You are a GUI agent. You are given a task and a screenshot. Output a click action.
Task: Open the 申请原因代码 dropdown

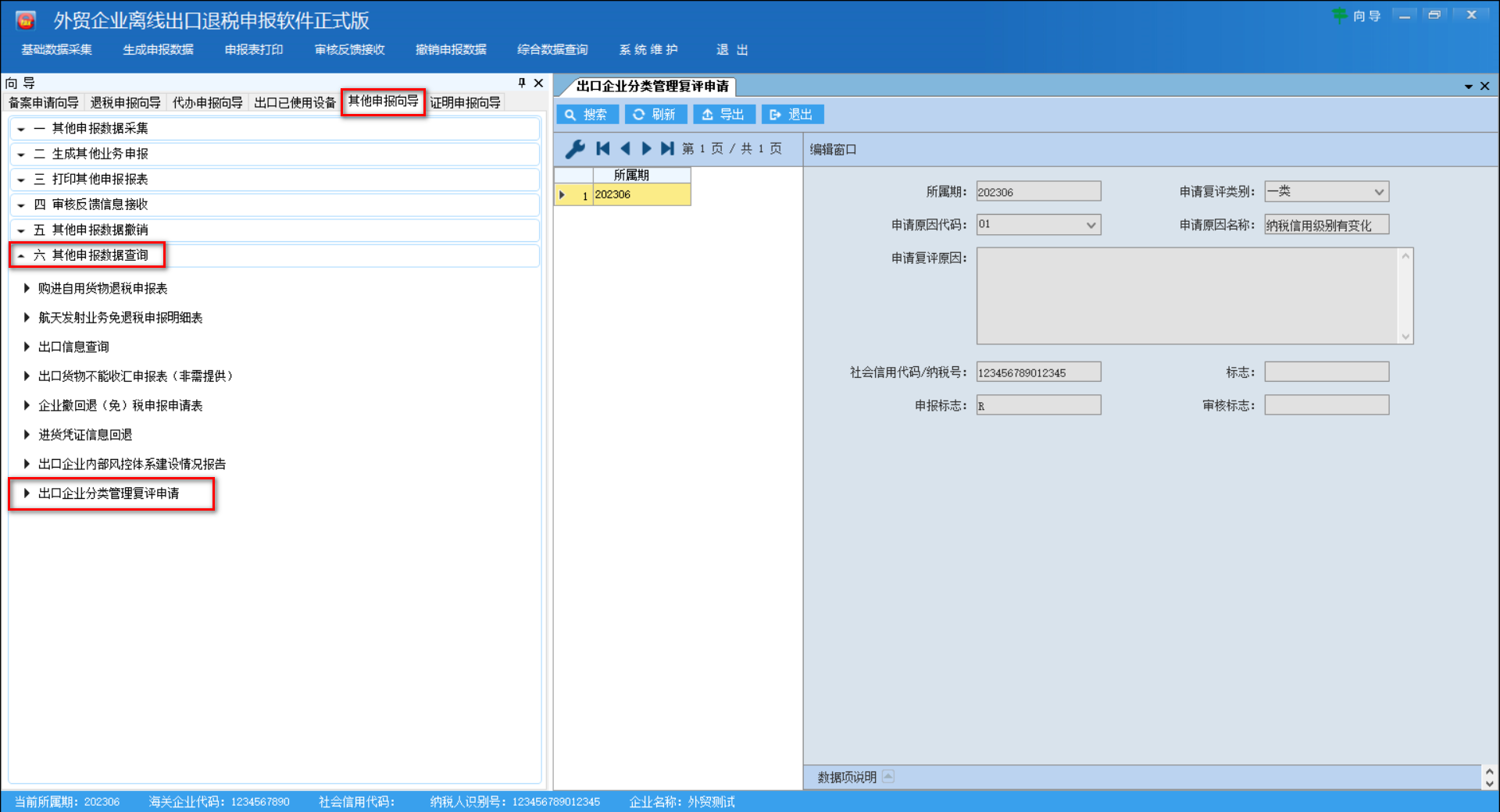point(1091,226)
